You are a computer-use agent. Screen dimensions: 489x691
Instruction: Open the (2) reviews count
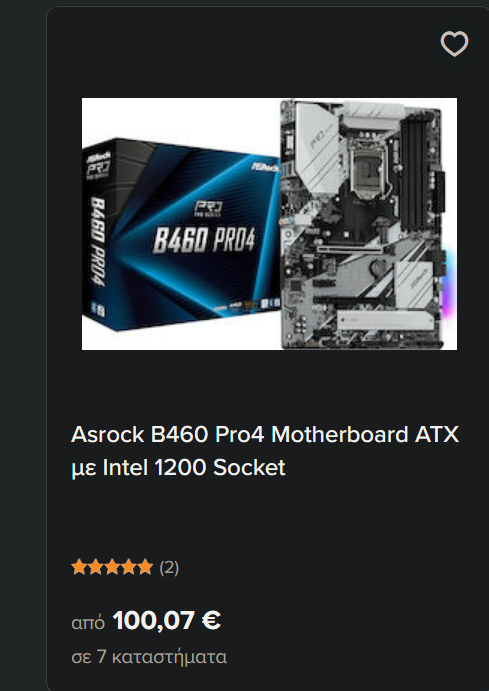pyautogui.click(x=169, y=568)
